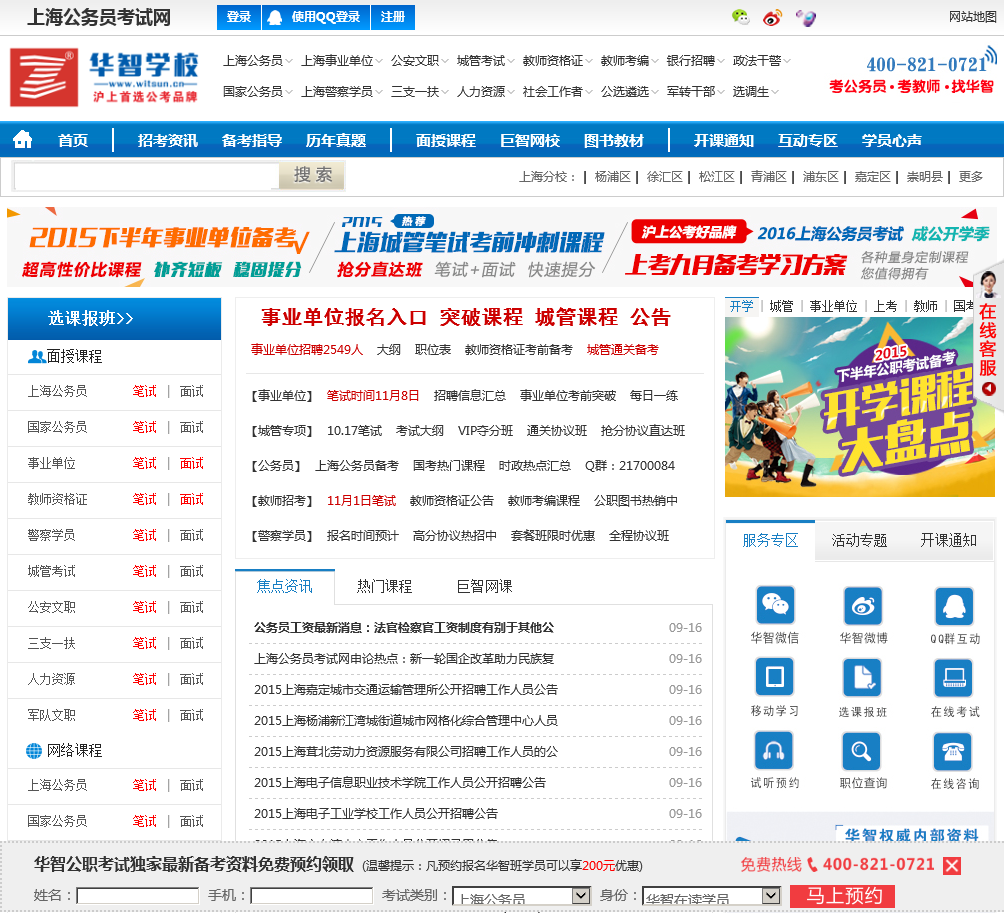
Task: Open 招考资讯 in the navigation bar
Action: (168, 140)
